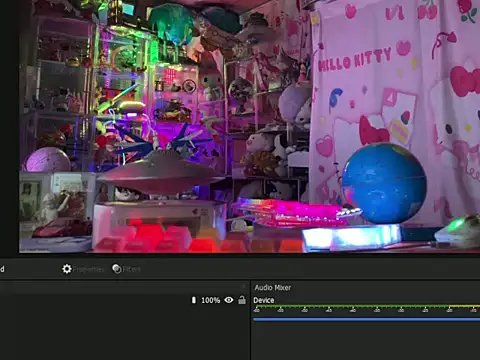Select the Device audio source label
This screenshot has width=480, height=360.
(x=264, y=300)
